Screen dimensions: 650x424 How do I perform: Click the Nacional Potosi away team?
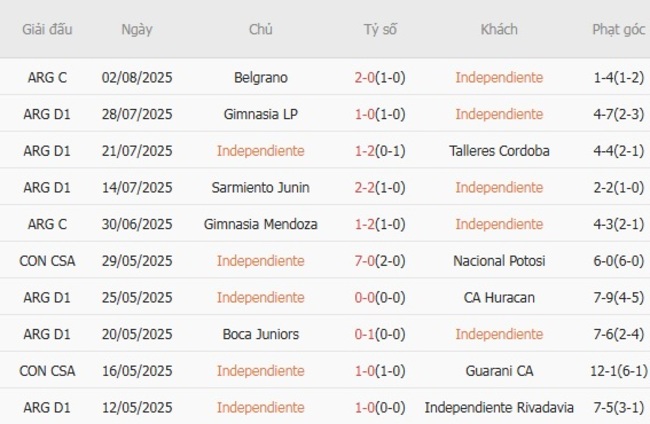[499, 261]
